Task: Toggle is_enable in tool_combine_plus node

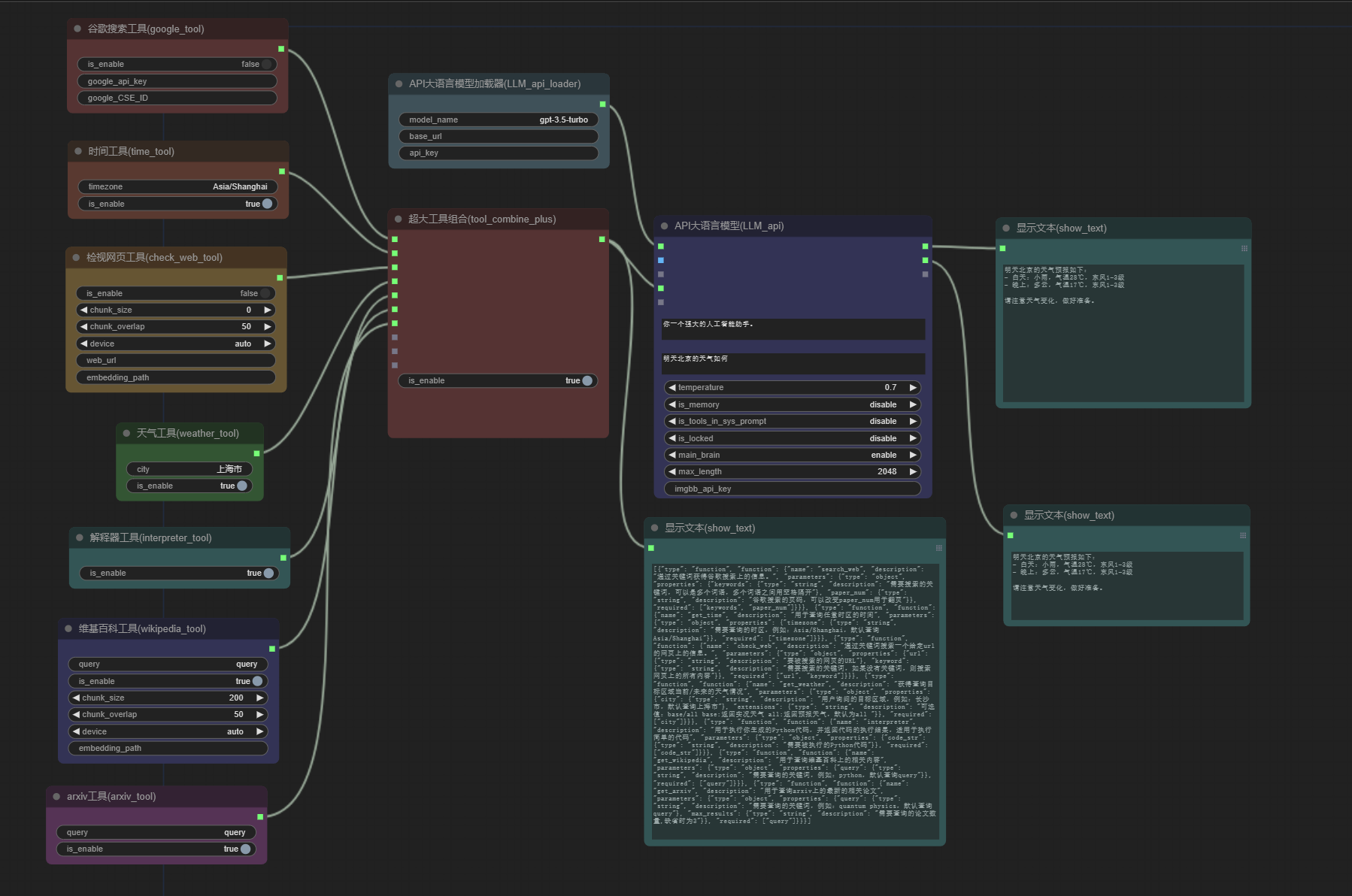Action: (498, 380)
